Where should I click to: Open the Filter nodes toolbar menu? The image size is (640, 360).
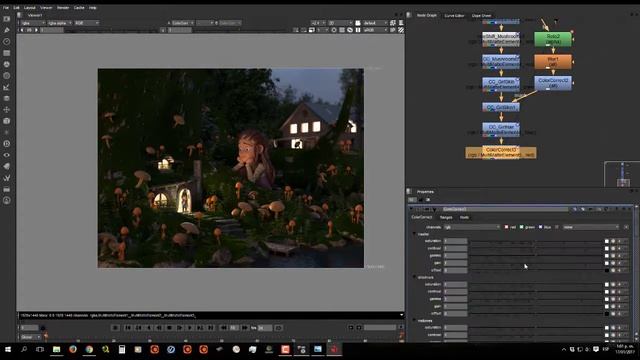pos(7,76)
